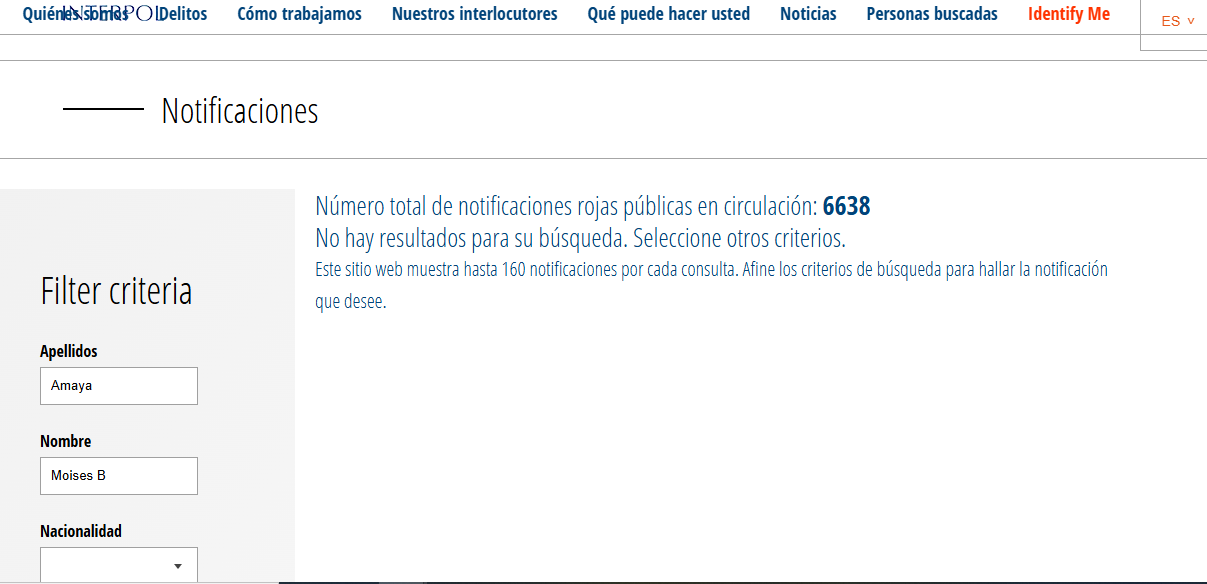1207x584 pixels.
Task: Click the Notificaciones page heading
Action: coord(240,111)
